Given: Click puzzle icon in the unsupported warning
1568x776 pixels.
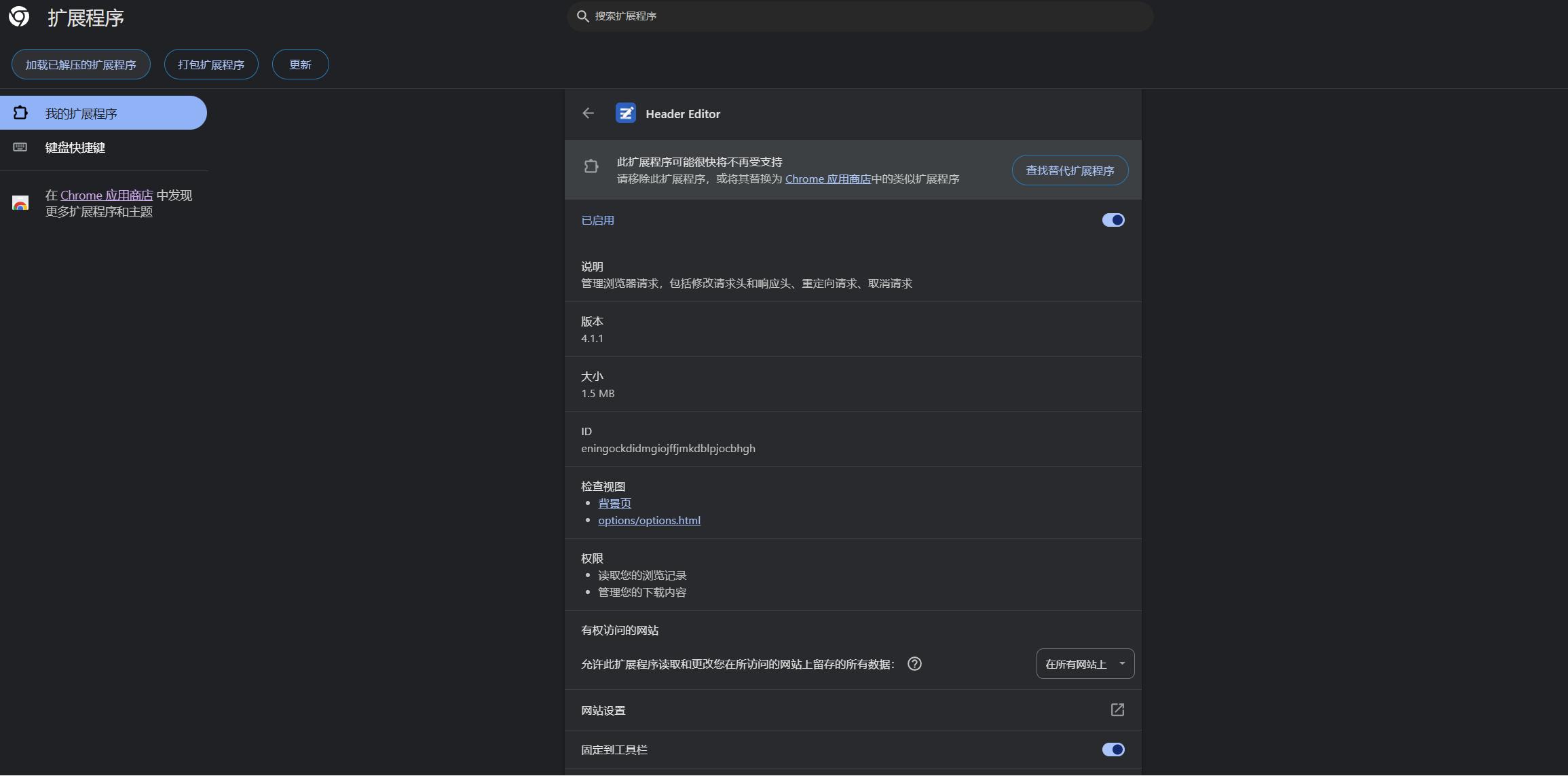Looking at the screenshot, I should click(x=591, y=166).
